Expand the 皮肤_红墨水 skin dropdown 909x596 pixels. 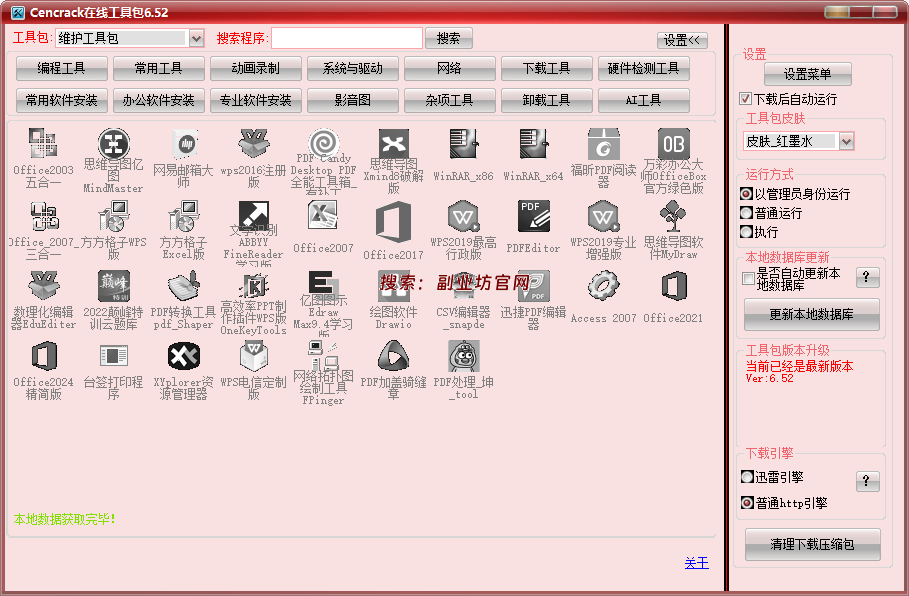coord(846,141)
